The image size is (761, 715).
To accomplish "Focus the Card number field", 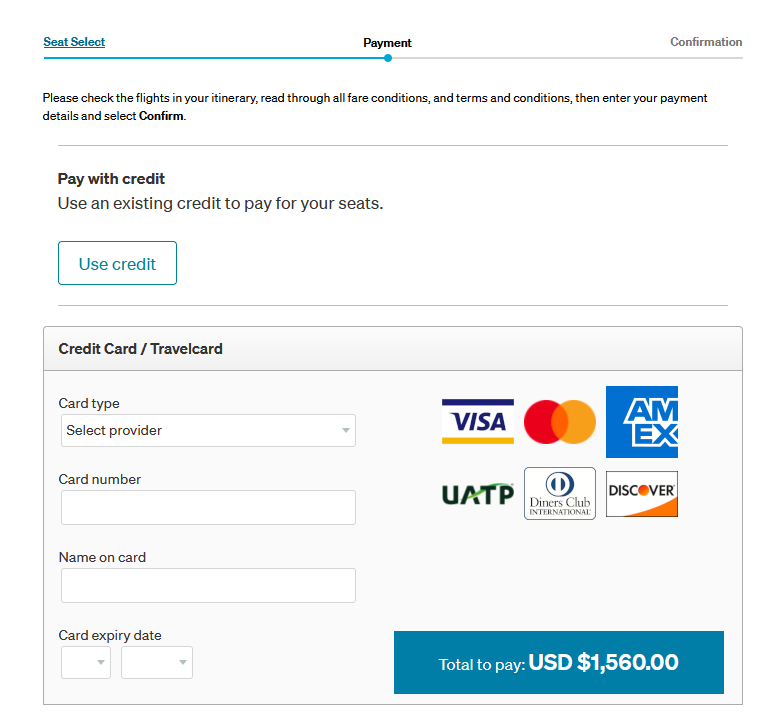I will 208,508.
